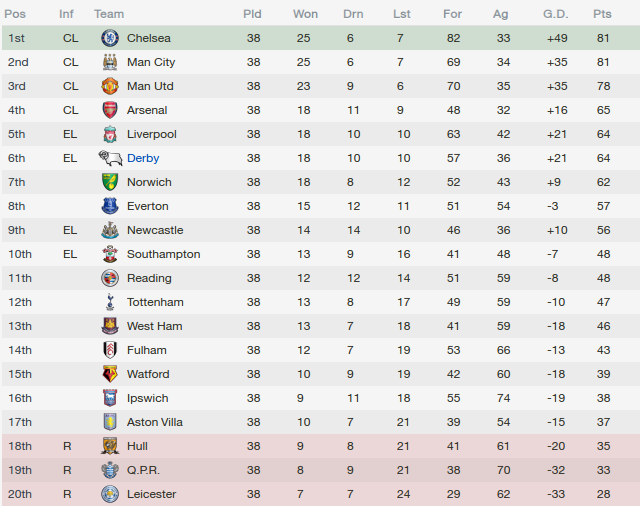Sort table by Pts column header
This screenshot has width=640, height=506.
(602, 14)
